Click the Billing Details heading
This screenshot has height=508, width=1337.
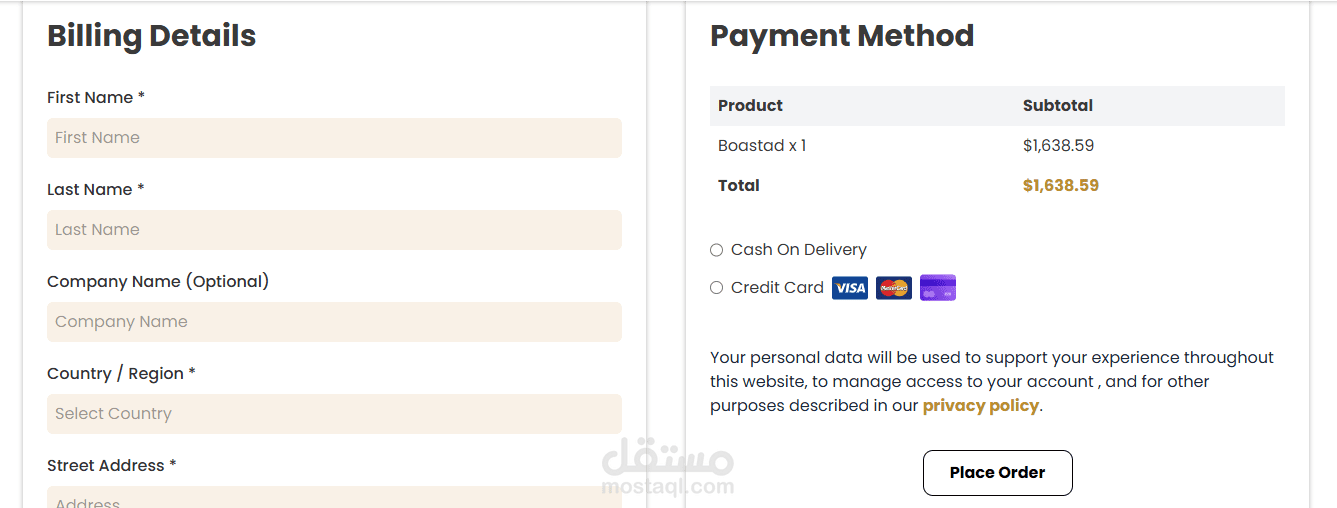[152, 36]
